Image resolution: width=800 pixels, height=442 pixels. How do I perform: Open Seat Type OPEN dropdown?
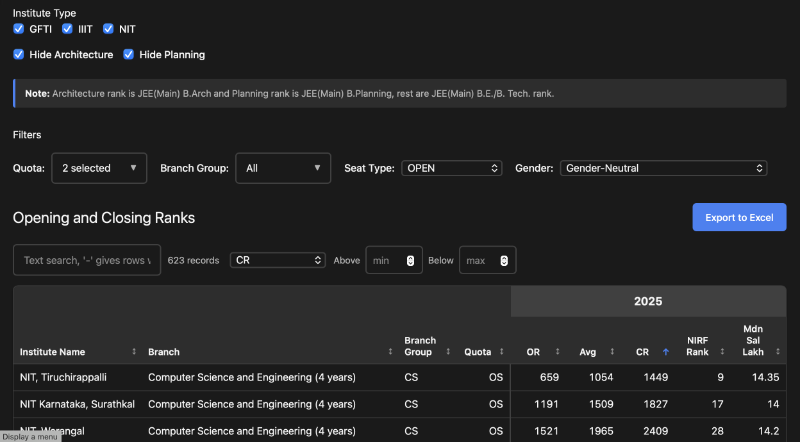(x=451, y=168)
